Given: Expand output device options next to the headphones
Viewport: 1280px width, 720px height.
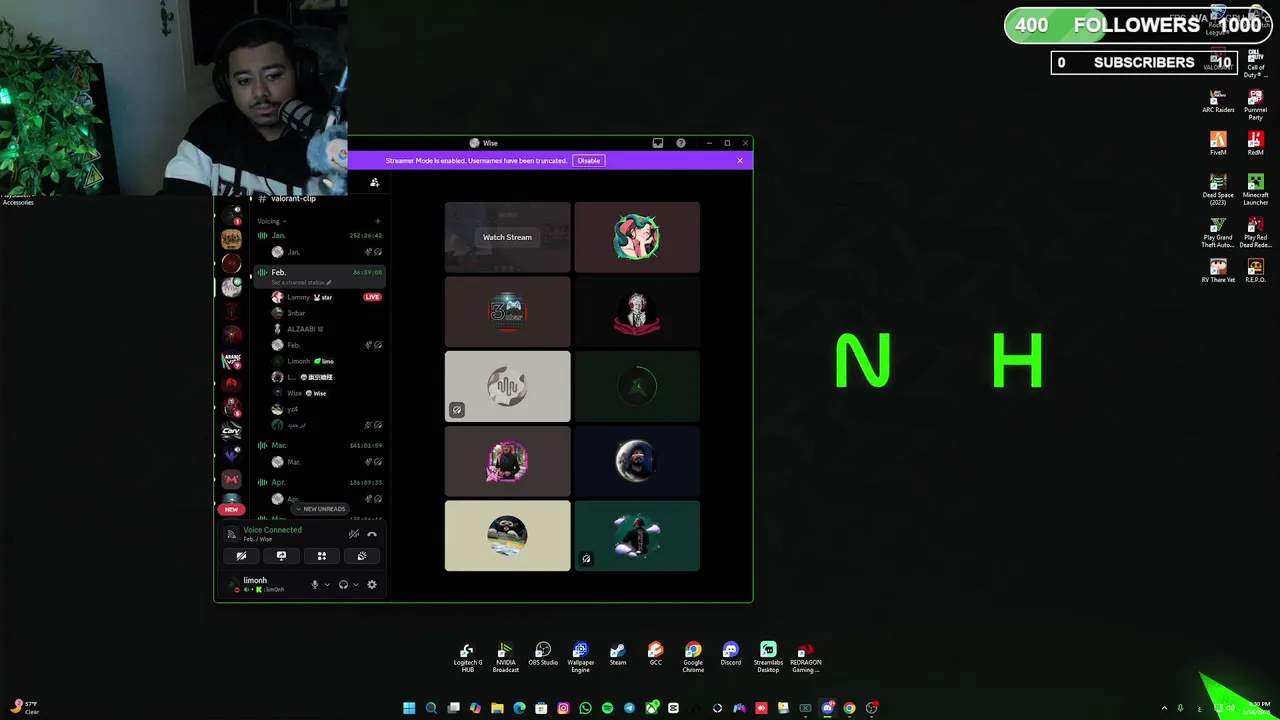Looking at the screenshot, I should pos(355,585).
